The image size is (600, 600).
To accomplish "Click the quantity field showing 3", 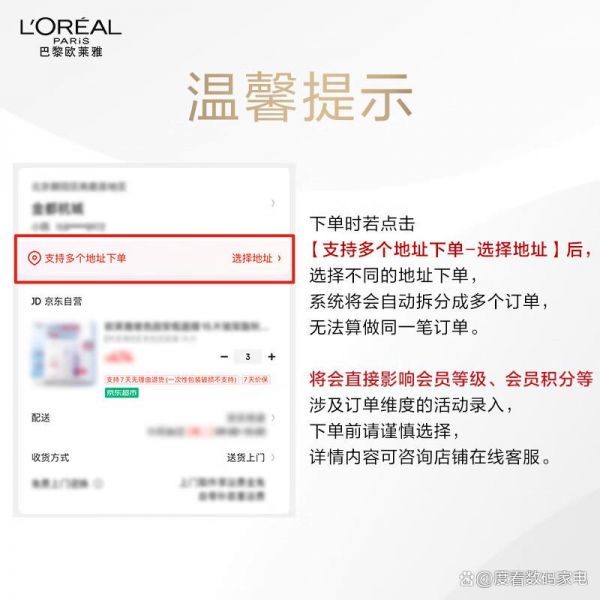I will [x=248, y=357].
